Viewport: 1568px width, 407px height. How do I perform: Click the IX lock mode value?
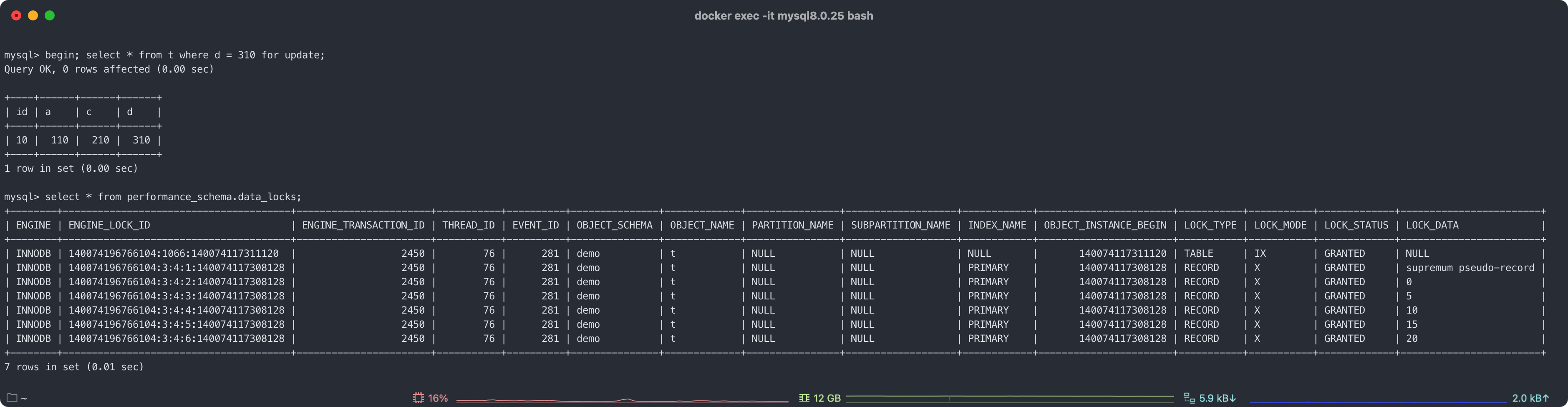click(x=1259, y=254)
